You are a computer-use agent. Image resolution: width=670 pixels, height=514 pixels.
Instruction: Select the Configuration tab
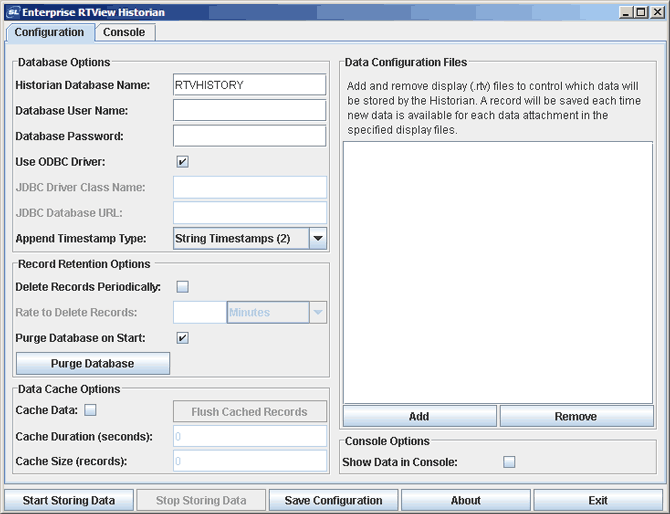point(50,32)
